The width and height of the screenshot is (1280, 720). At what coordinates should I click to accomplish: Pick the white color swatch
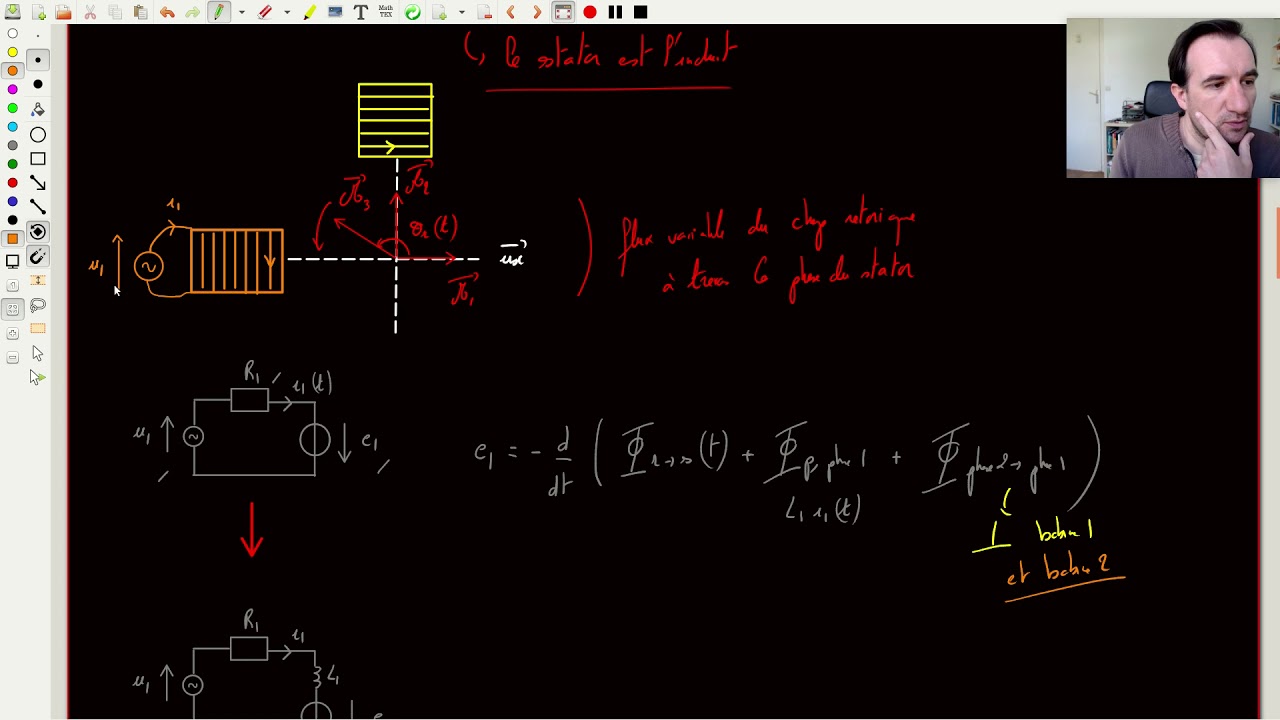pos(12,33)
